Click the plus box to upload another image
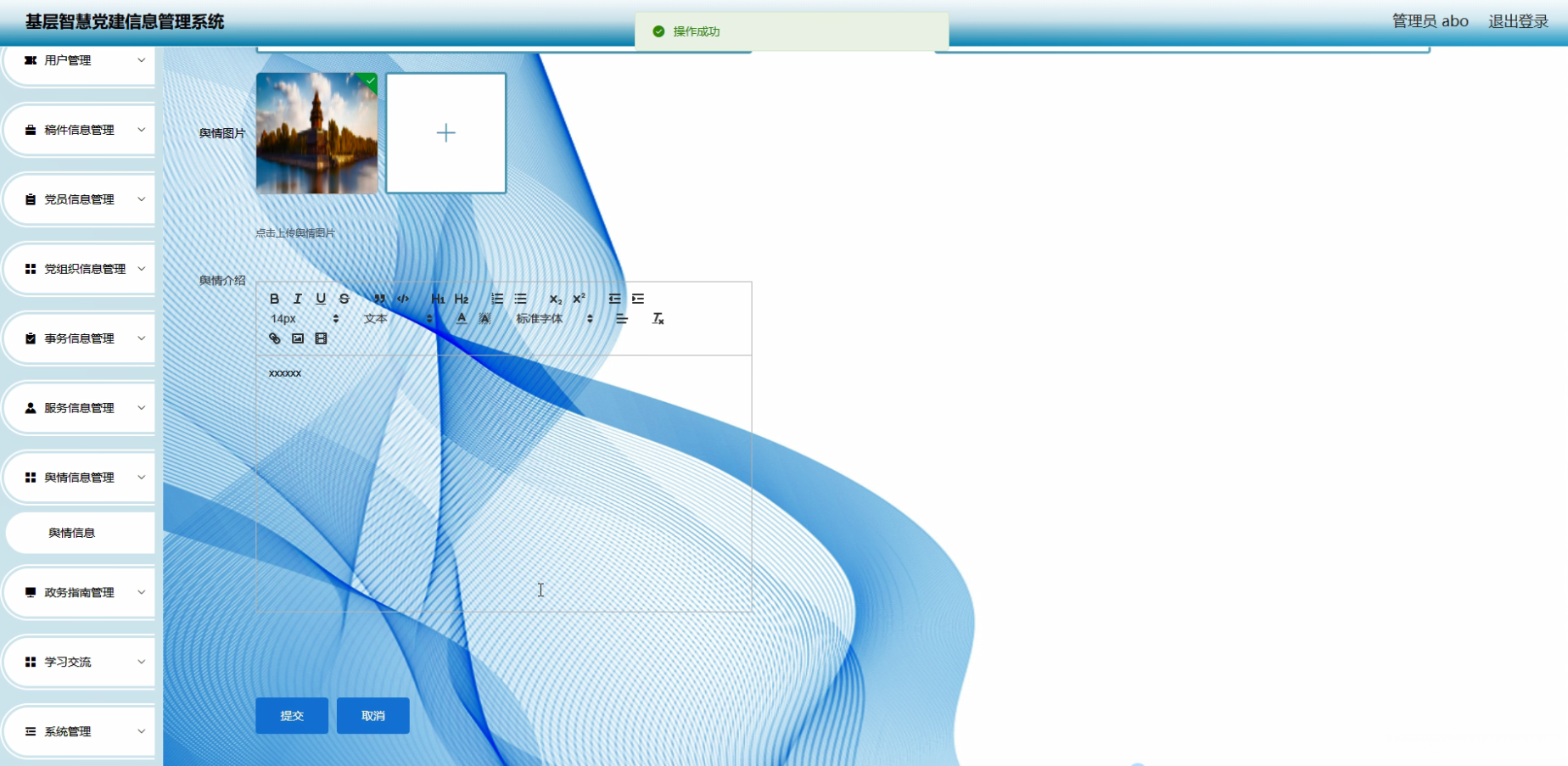This screenshot has height=766, width=1568. [446, 133]
